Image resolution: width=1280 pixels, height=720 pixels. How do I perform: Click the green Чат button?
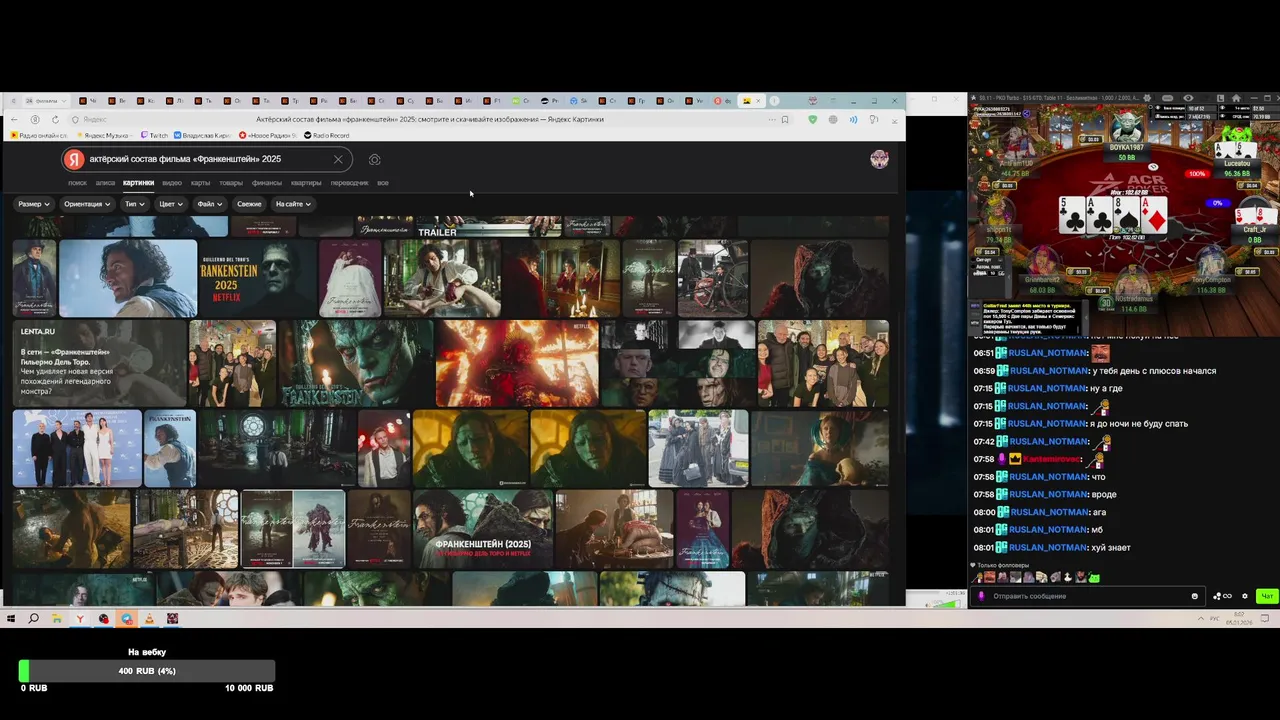point(1267,596)
